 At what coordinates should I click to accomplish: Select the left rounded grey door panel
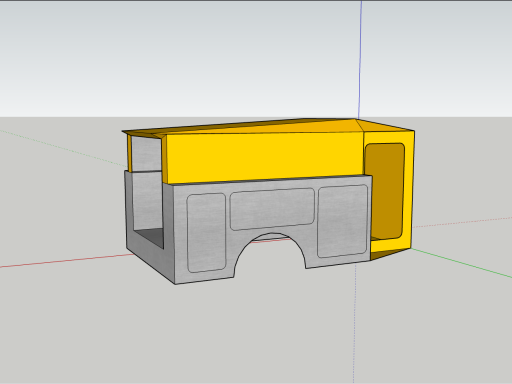coord(206,232)
